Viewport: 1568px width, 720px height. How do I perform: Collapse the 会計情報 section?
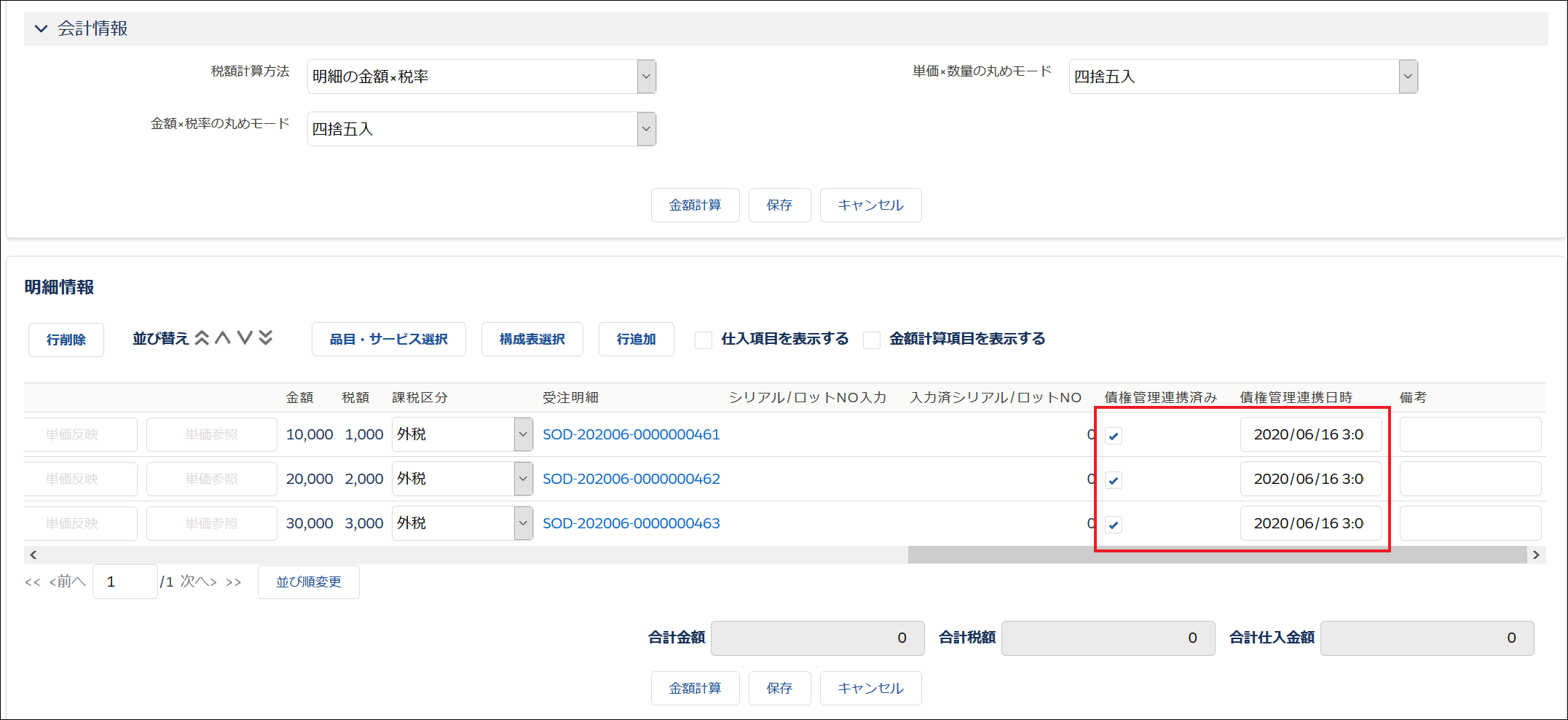41,28
